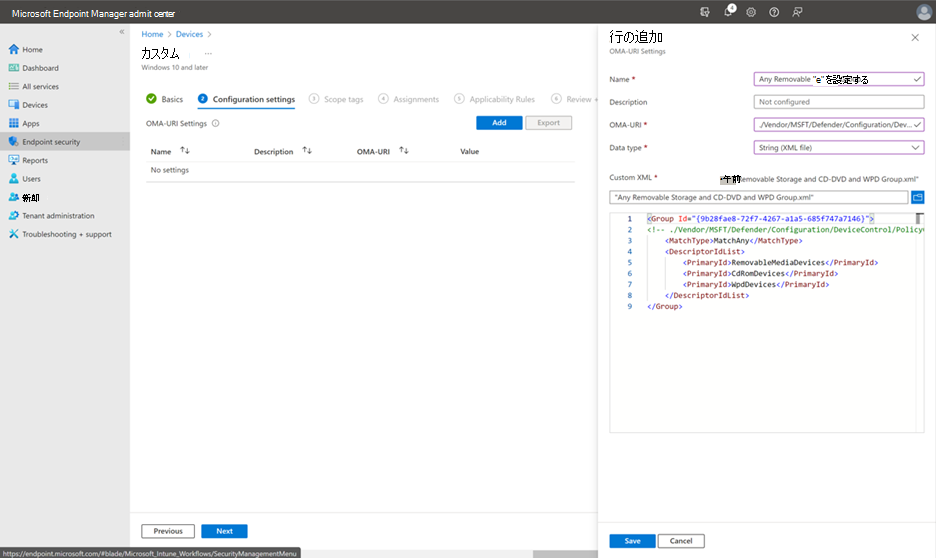
Task: Click the WpdDevices PrimaryId line
Action: [756, 285]
